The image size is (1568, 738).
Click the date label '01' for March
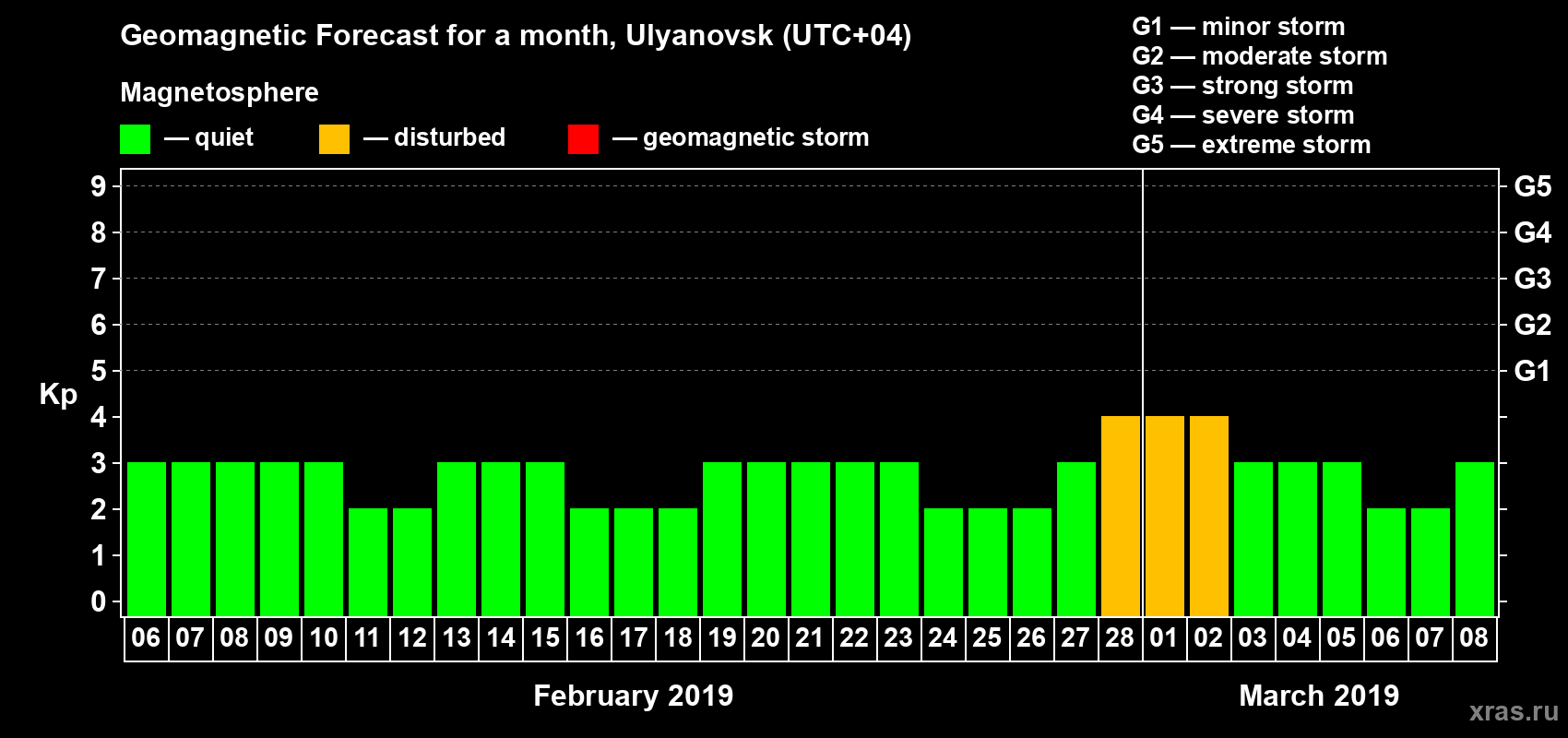click(x=1164, y=637)
